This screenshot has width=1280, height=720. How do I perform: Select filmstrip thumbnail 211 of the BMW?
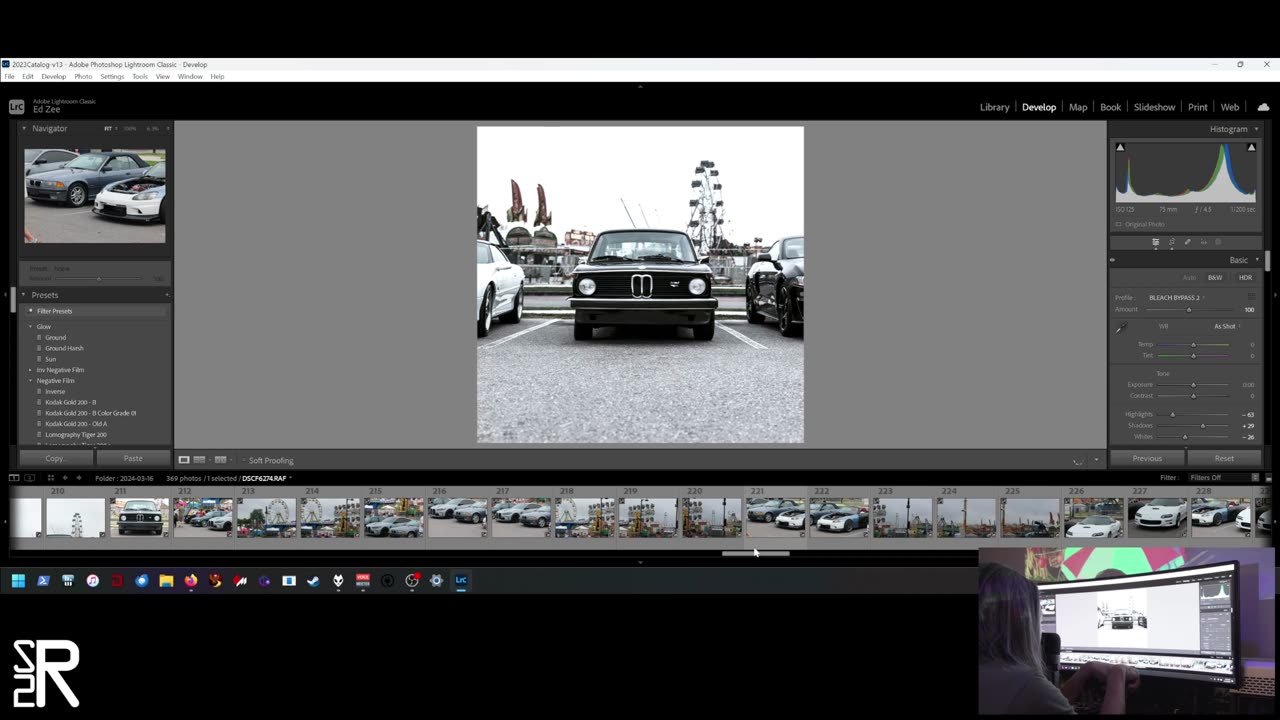139,518
